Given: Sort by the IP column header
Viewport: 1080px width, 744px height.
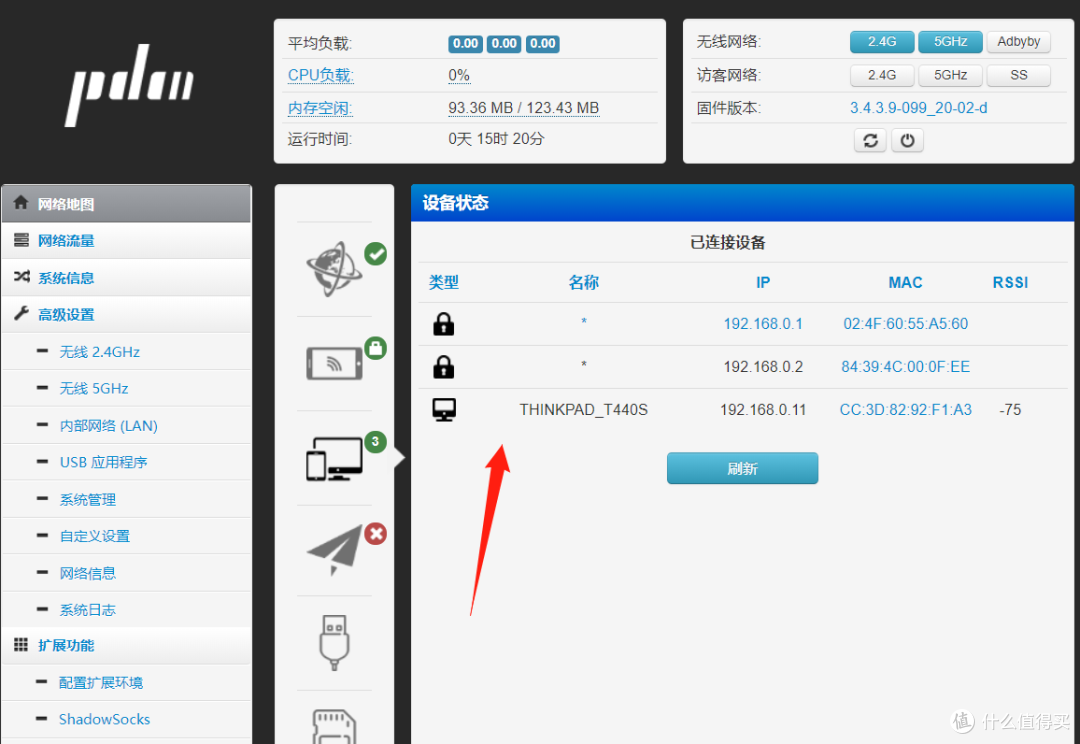Looking at the screenshot, I should click(x=763, y=282).
